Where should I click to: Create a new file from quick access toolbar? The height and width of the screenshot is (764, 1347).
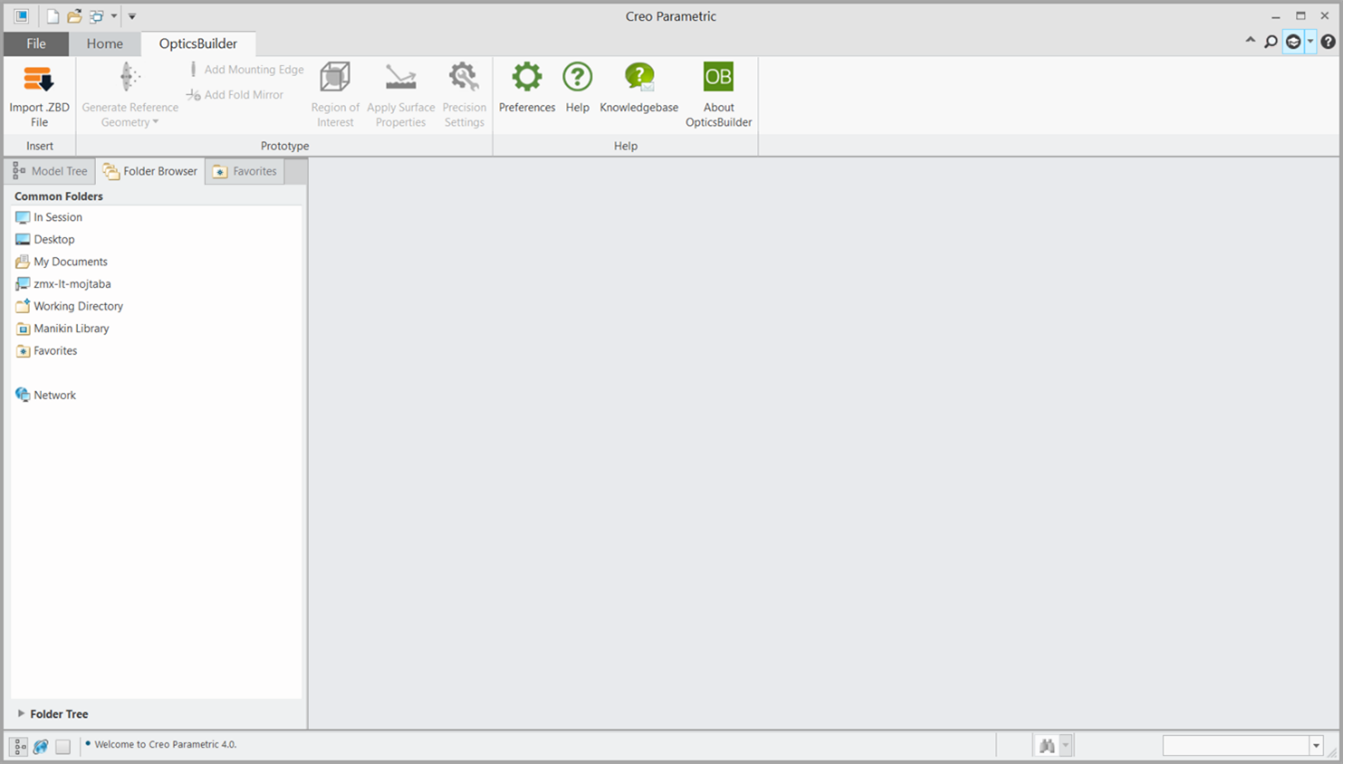point(53,16)
